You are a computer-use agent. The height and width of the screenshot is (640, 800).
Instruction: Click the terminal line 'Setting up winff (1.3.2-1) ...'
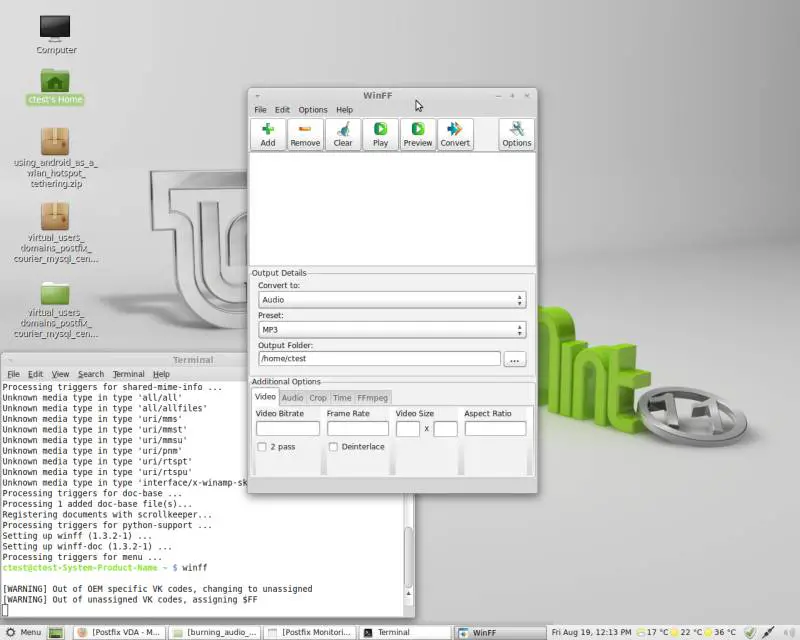(x=77, y=536)
